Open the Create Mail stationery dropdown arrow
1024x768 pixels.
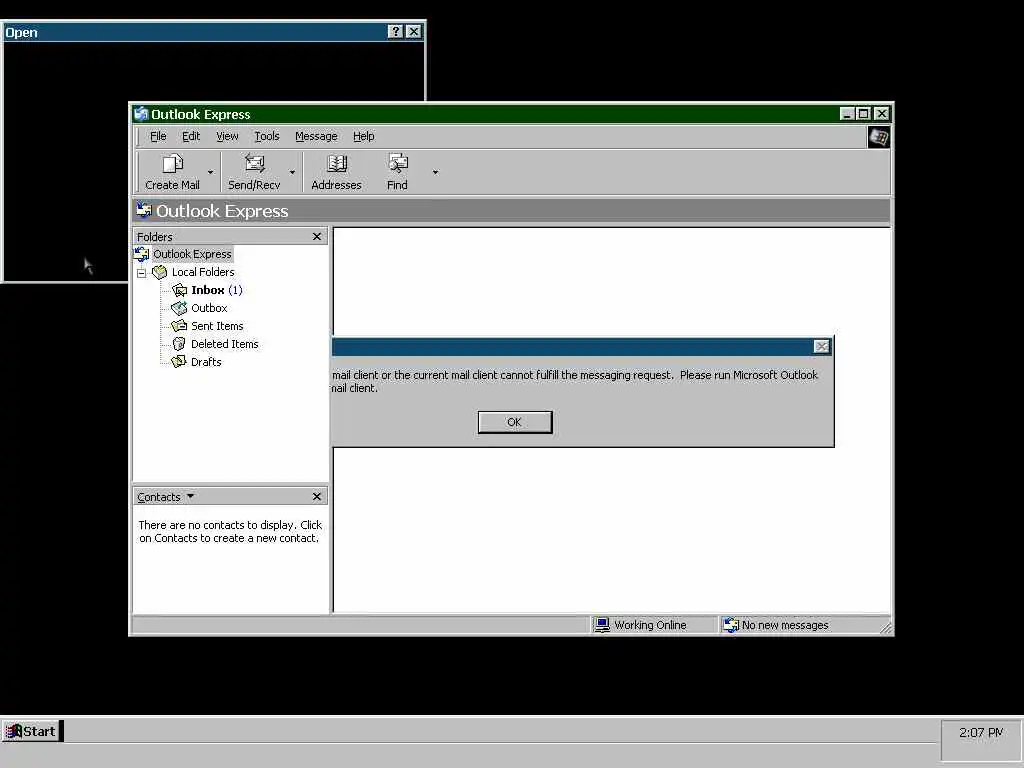tap(210, 172)
